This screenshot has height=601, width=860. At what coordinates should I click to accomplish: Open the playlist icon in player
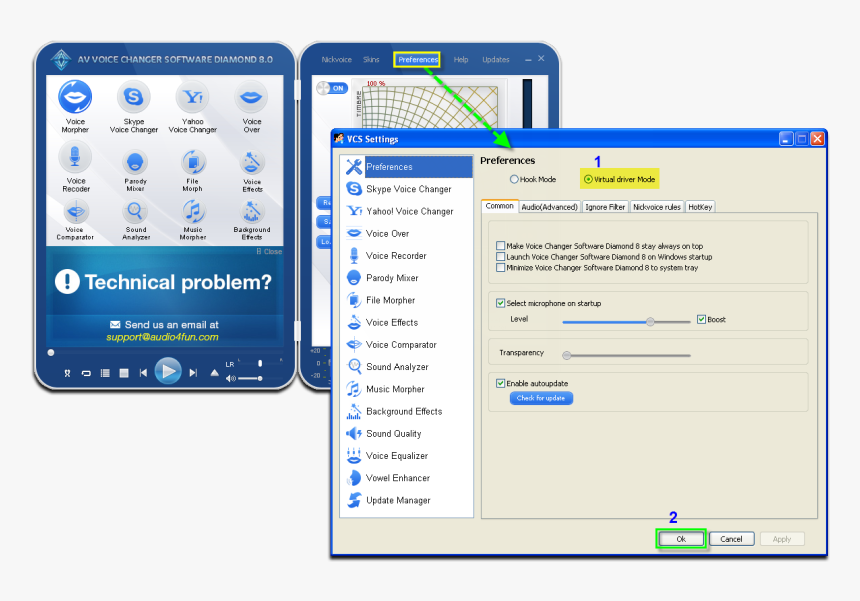click(105, 373)
